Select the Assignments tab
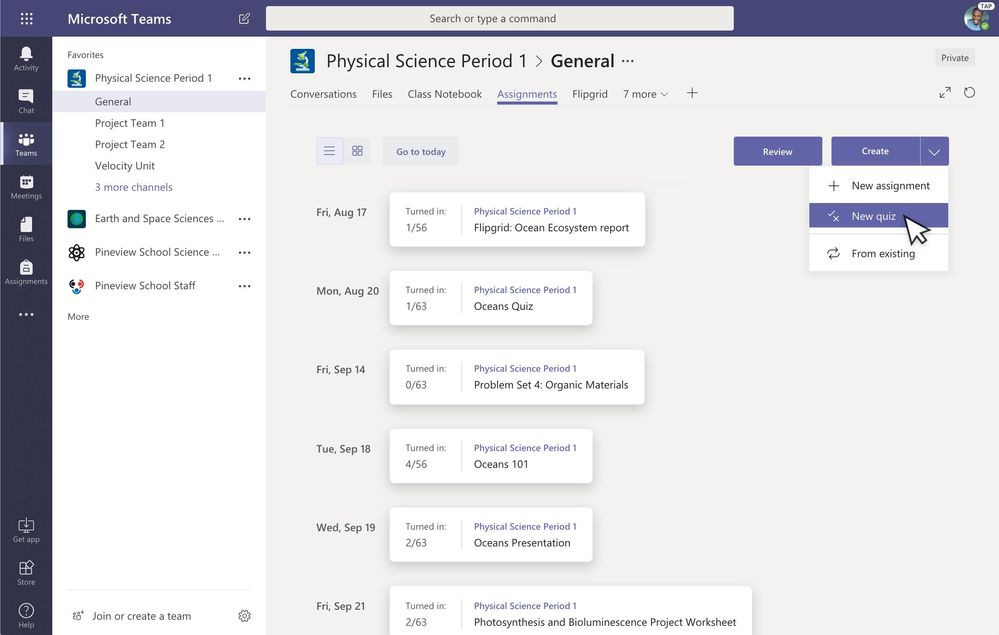The image size is (999, 635). pyautogui.click(x=527, y=94)
